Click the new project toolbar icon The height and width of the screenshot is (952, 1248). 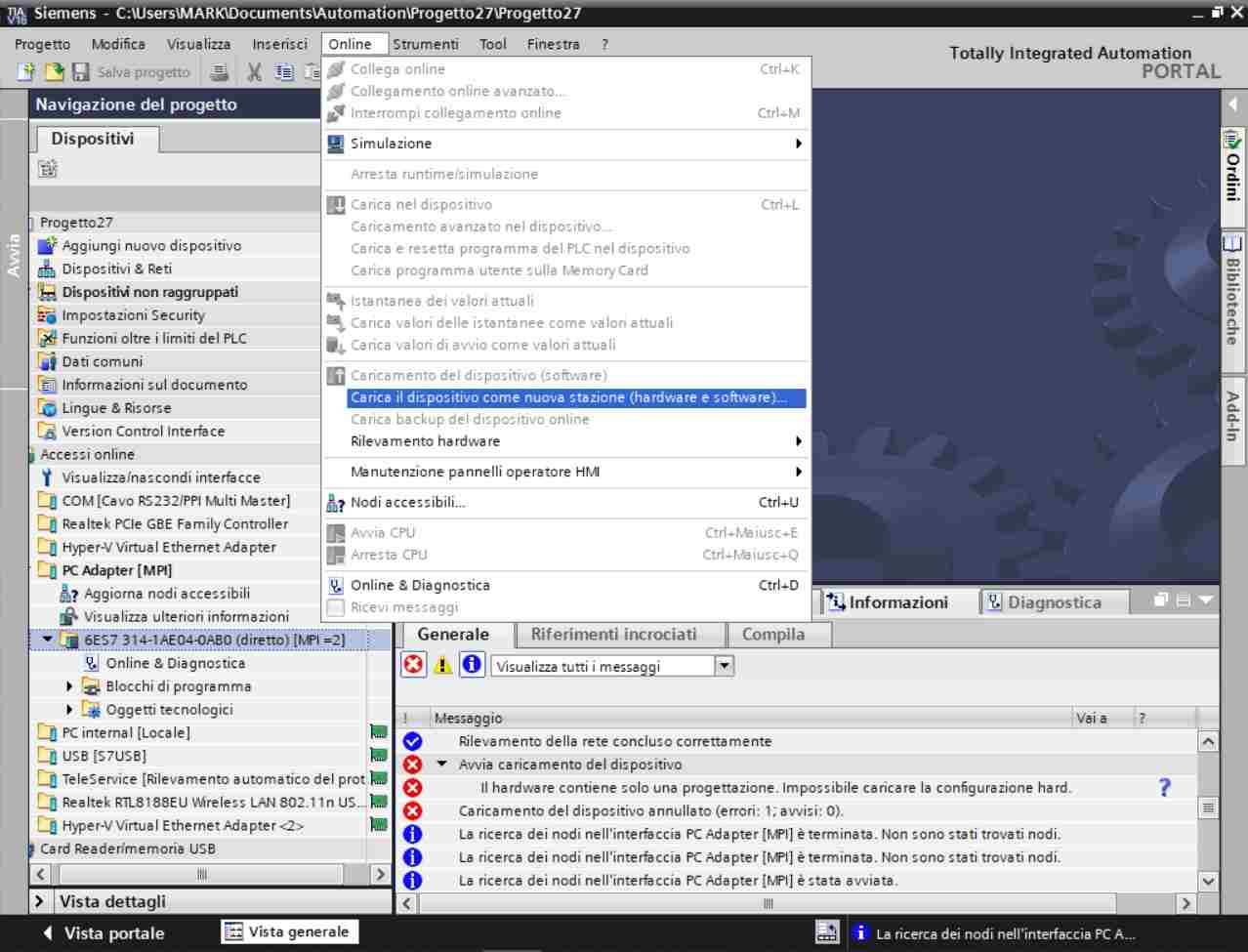[26, 72]
